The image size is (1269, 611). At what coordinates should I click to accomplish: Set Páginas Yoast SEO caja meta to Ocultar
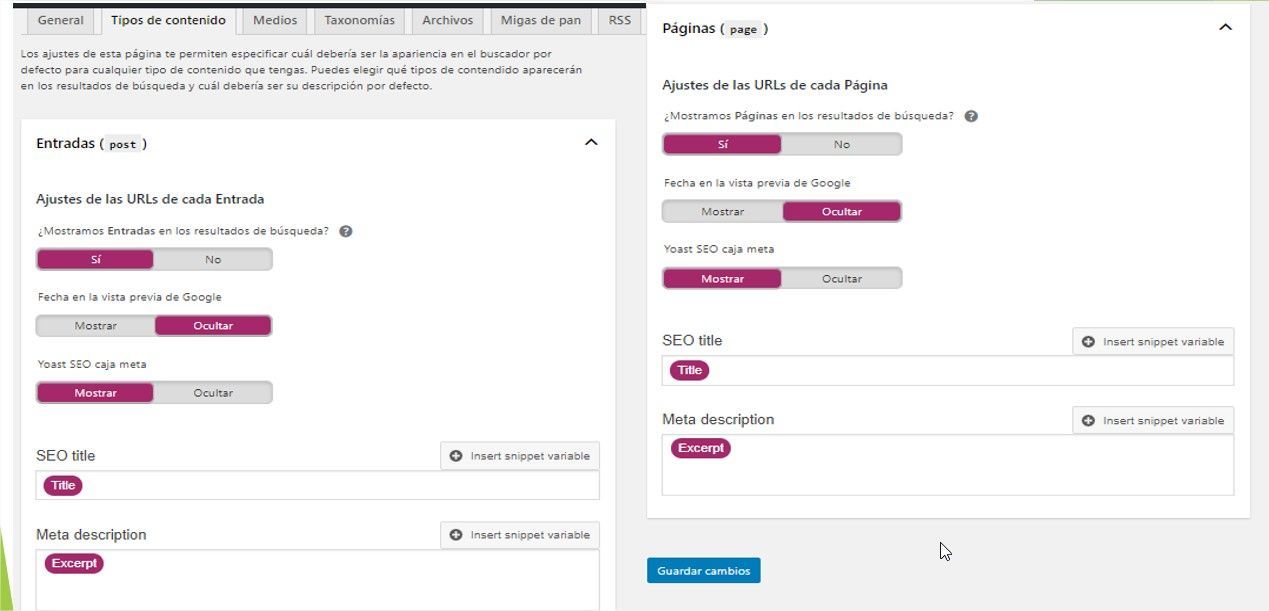point(842,279)
